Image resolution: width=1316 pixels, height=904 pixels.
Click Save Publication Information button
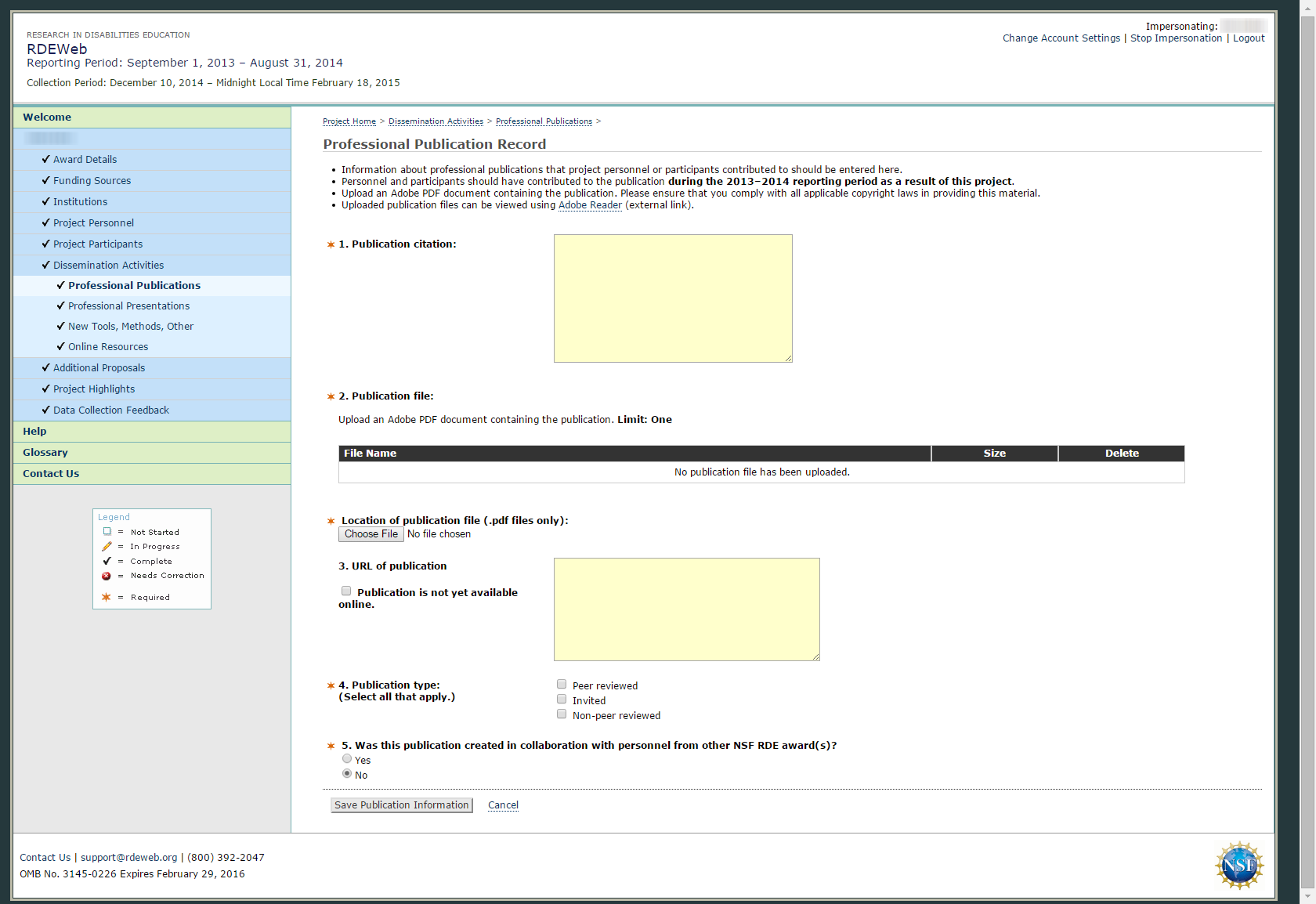coord(402,805)
